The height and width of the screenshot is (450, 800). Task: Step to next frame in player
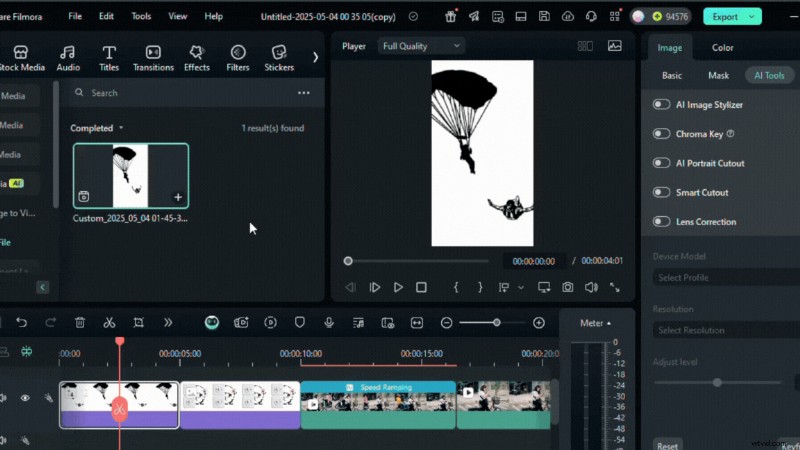coord(374,288)
